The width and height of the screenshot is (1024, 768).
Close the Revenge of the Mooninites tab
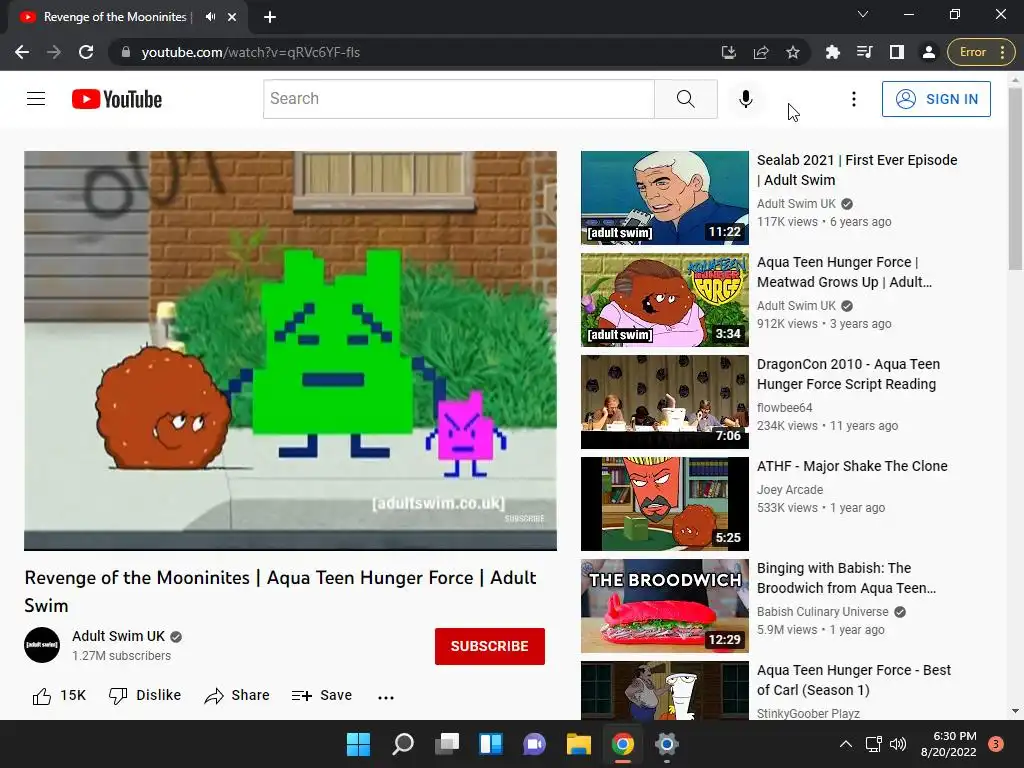pyautogui.click(x=232, y=17)
